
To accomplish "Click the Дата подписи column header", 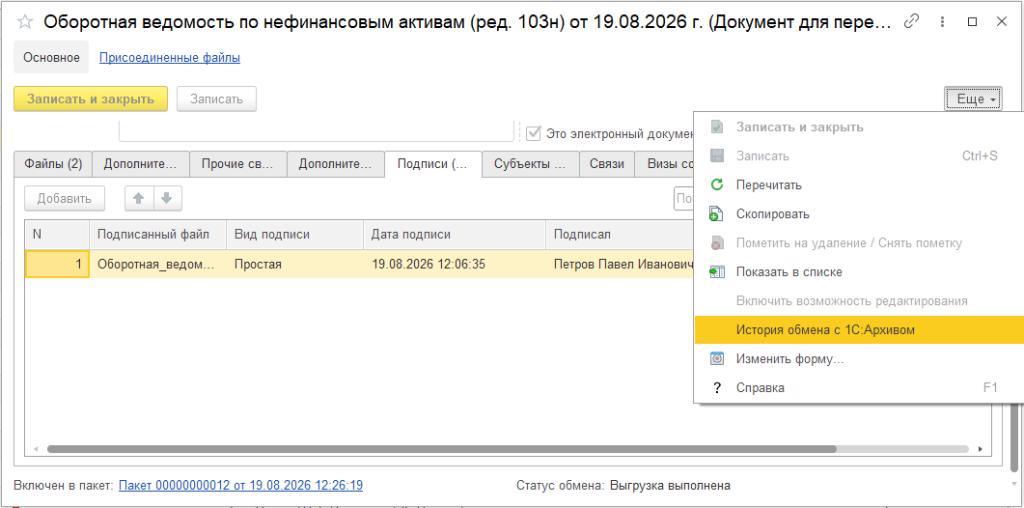I will (455, 234).
